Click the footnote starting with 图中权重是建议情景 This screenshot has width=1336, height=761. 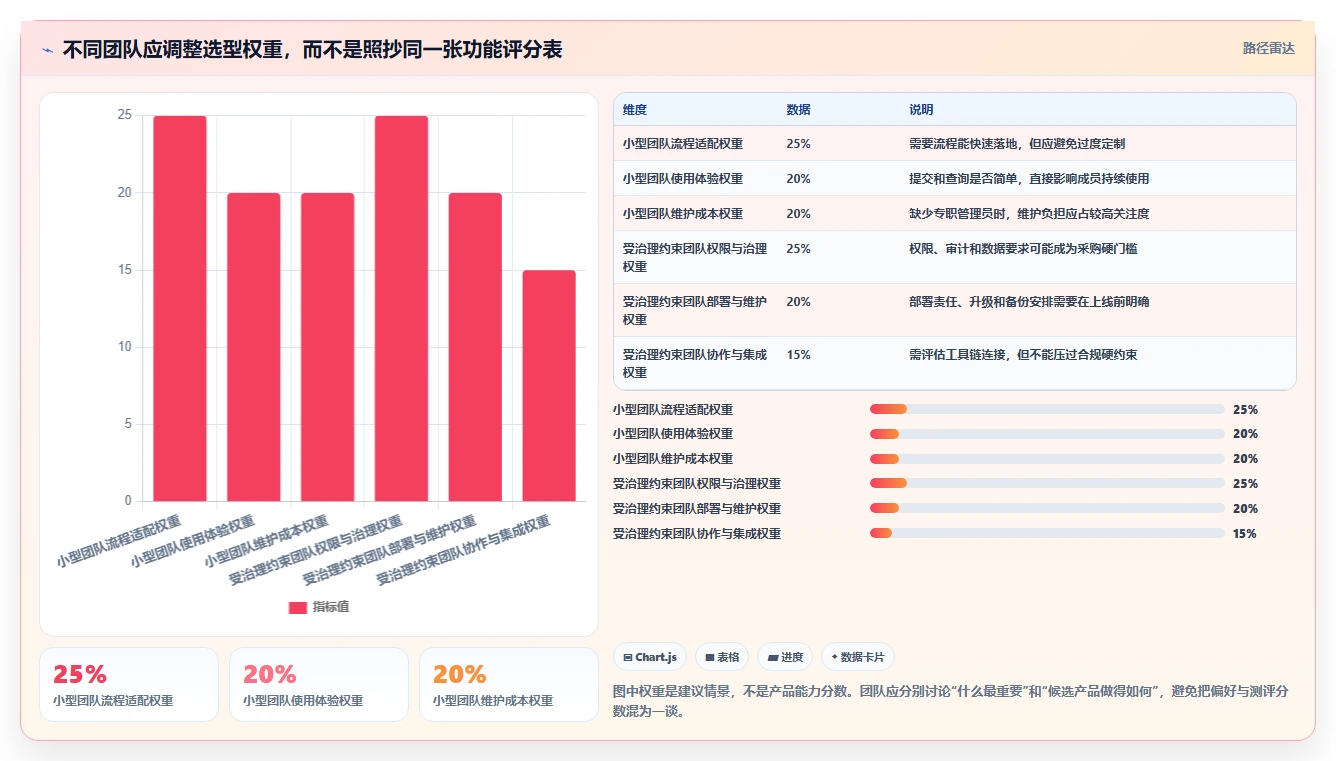coord(950,701)
